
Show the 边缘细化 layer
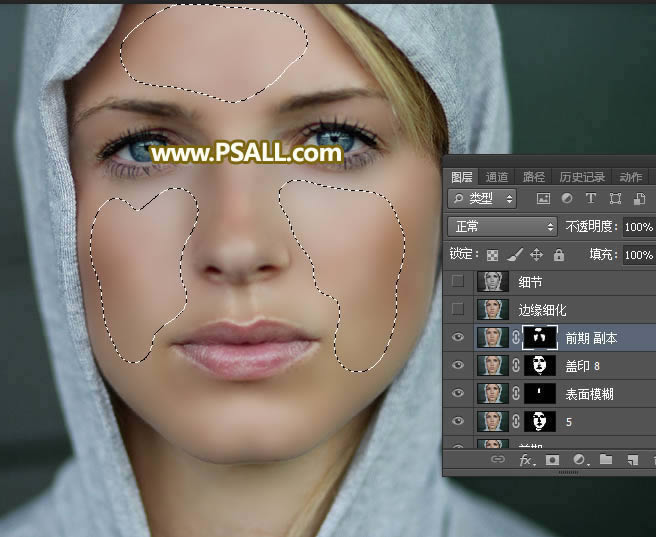coord(458,310)
